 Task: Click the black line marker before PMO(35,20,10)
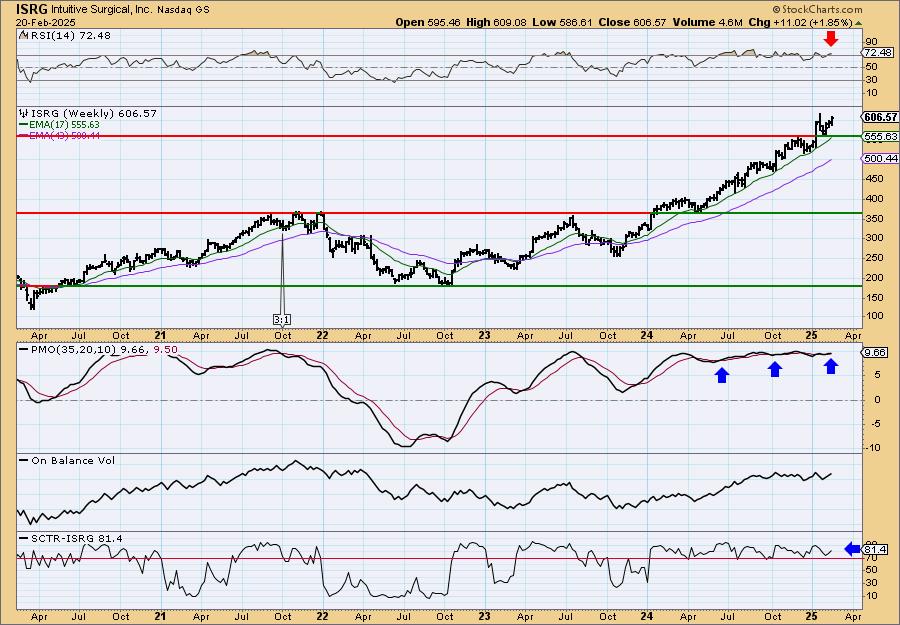(23, 350)
